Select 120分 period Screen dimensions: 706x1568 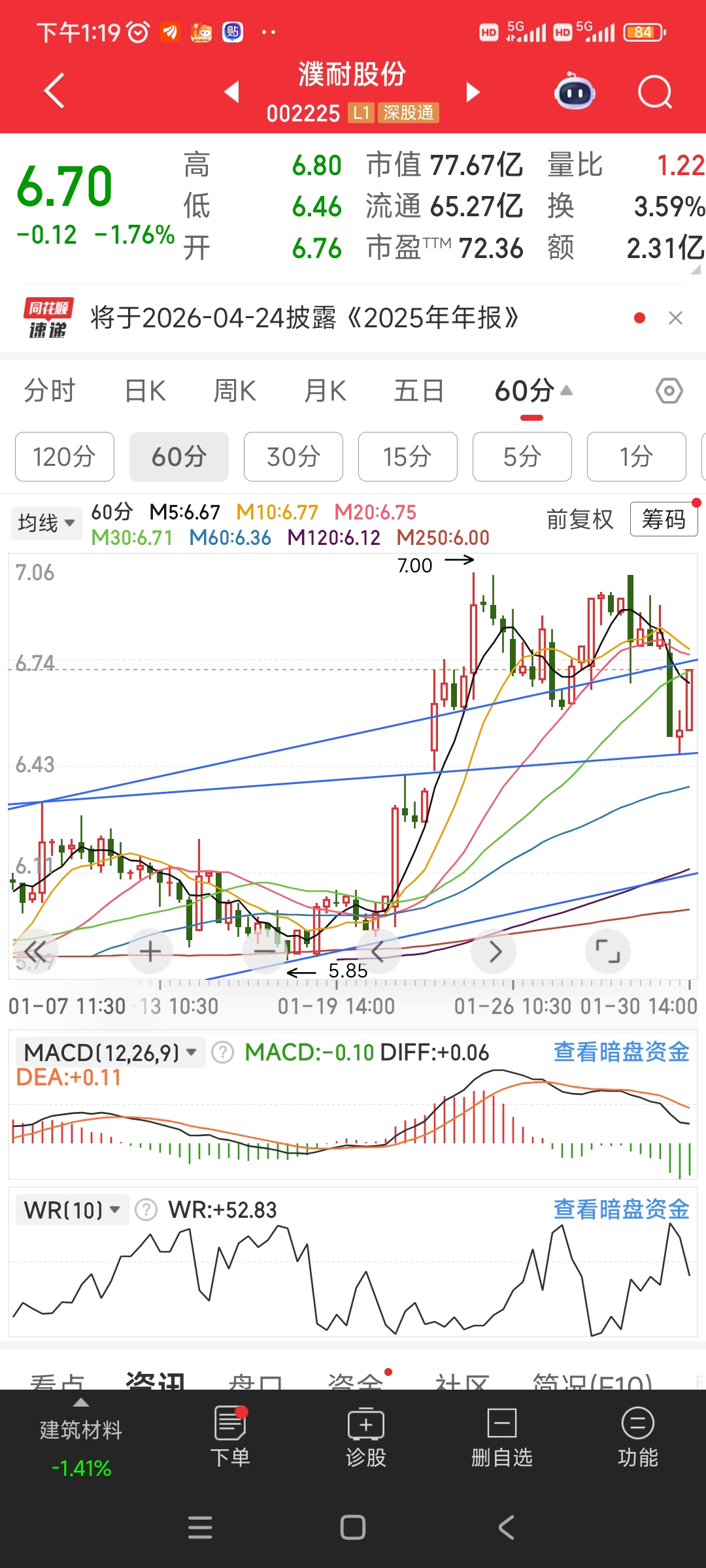click(65, 457)
